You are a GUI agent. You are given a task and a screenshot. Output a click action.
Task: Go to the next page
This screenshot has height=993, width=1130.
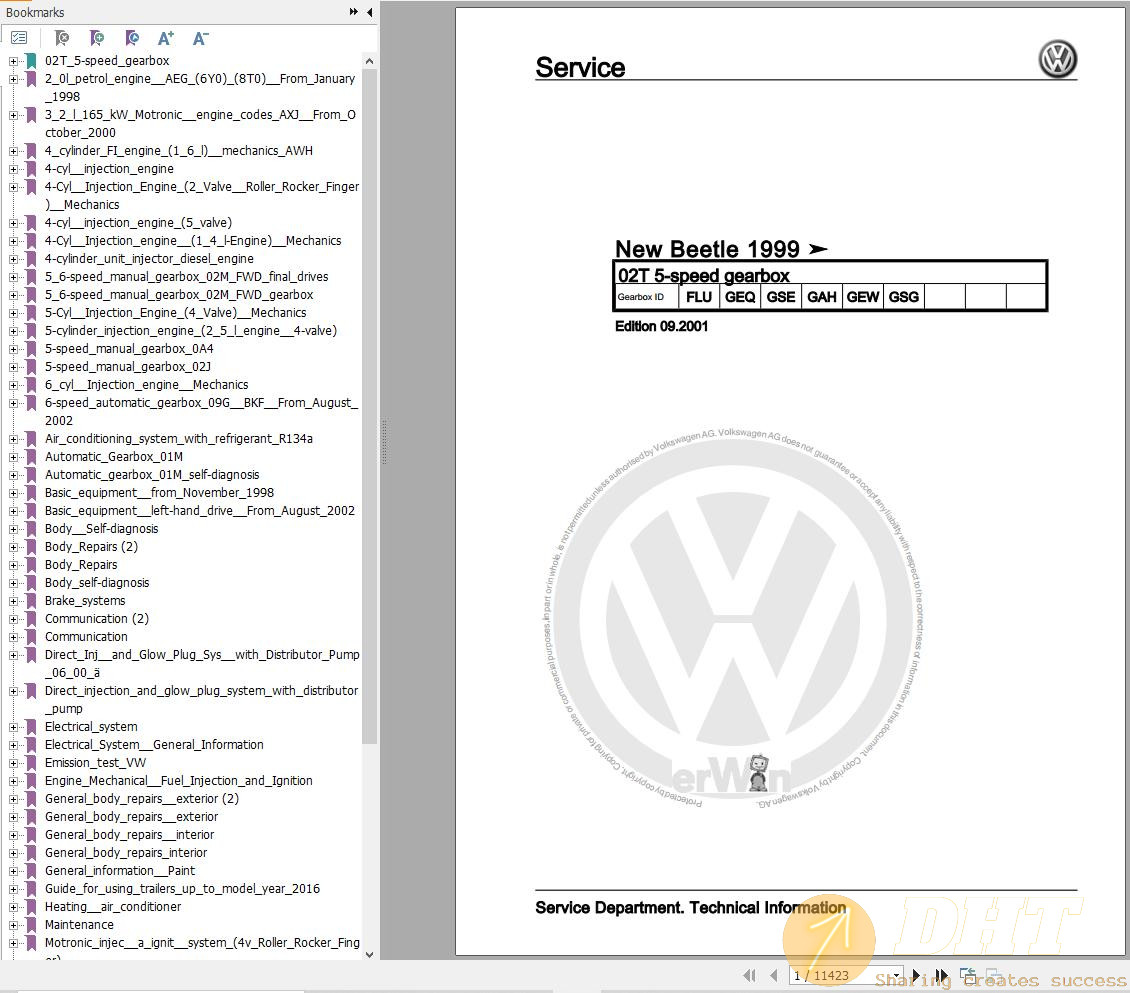916,975
